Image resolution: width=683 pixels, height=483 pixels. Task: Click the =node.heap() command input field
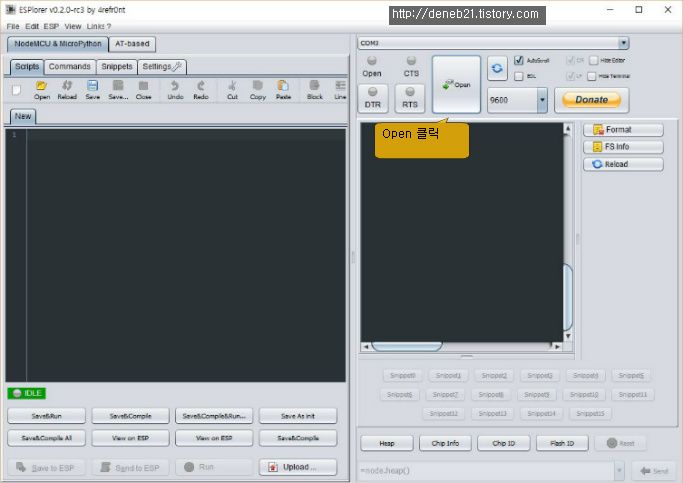[x=485, y=471]
